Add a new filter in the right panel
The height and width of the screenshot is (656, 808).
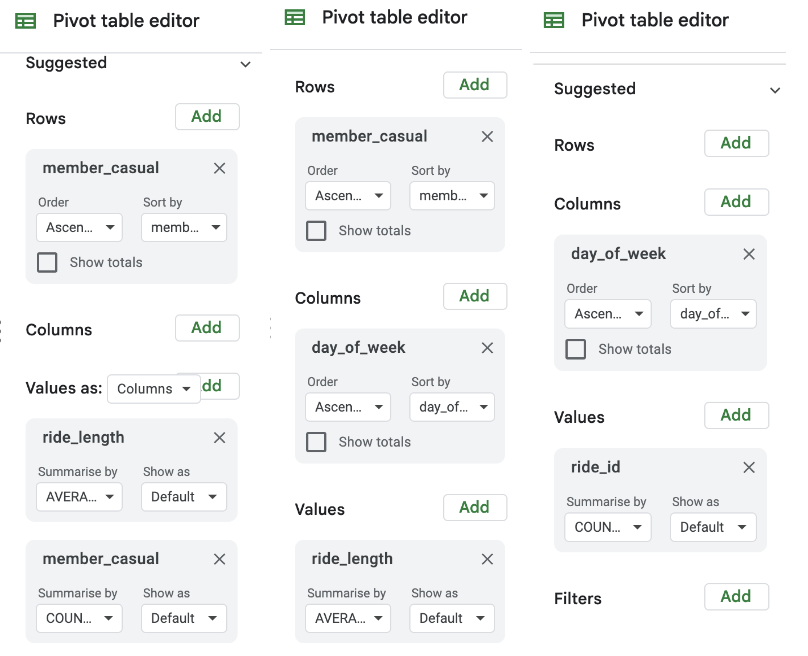[736, 596]
